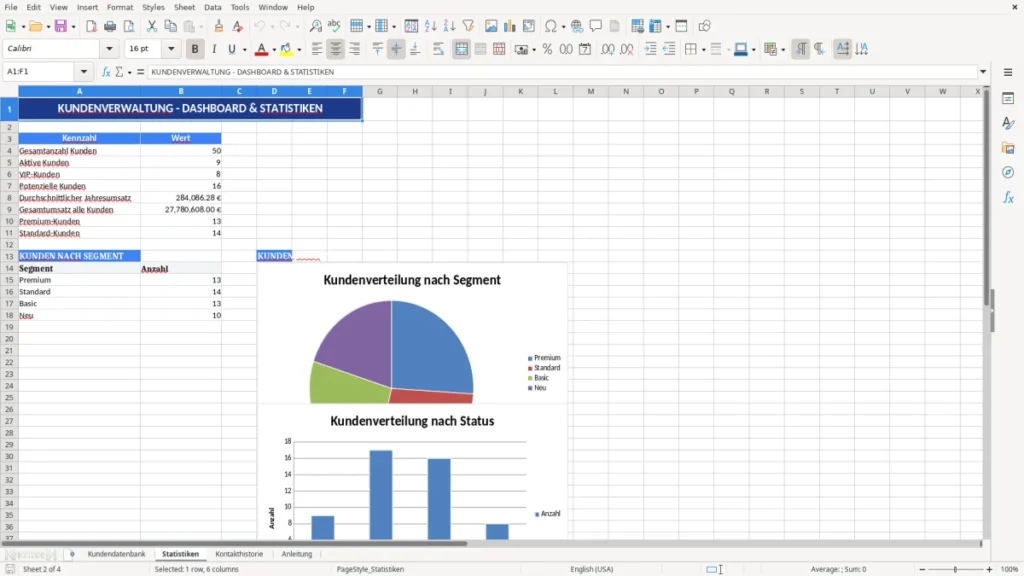Image resolution: width=1024 pixels, height=576 pixels.
Task: Open the Draw functions shapes icon
Action: point(704,26)
